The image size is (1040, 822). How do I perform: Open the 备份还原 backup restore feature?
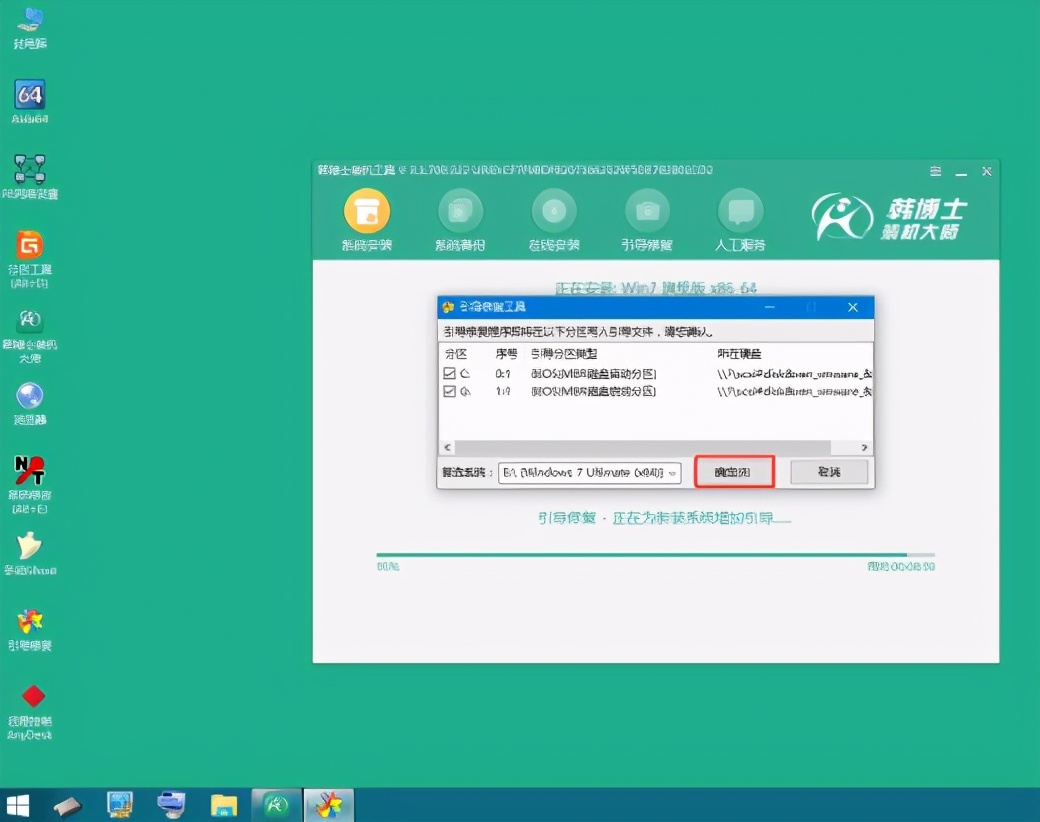pyautogui.click(x=460, y=212)
